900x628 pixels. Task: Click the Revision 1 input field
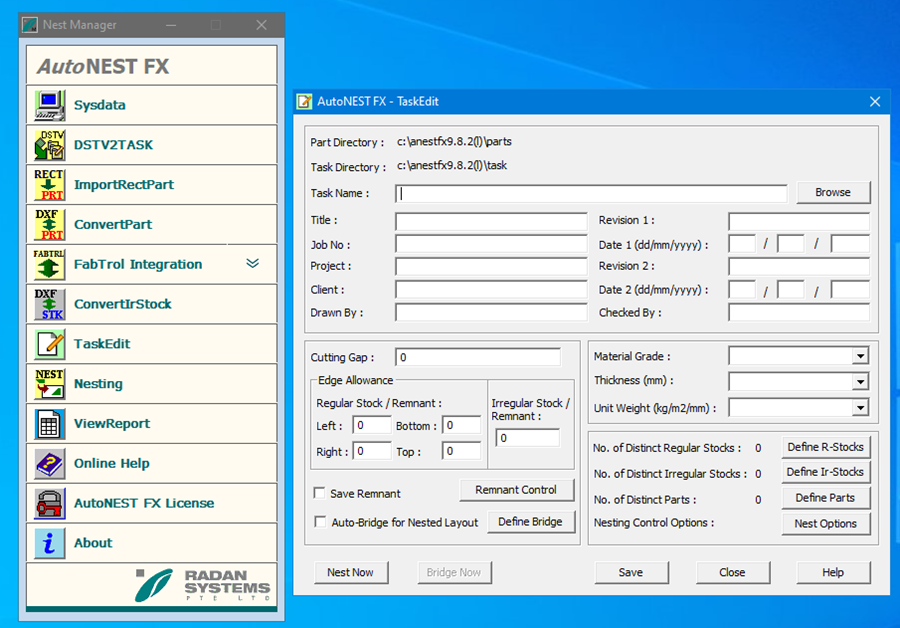click(799, 221)
